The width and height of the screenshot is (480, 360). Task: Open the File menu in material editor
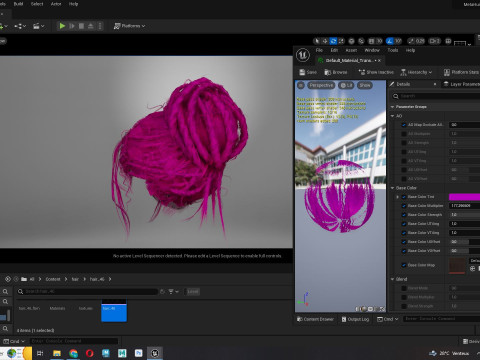pos(319,50)
